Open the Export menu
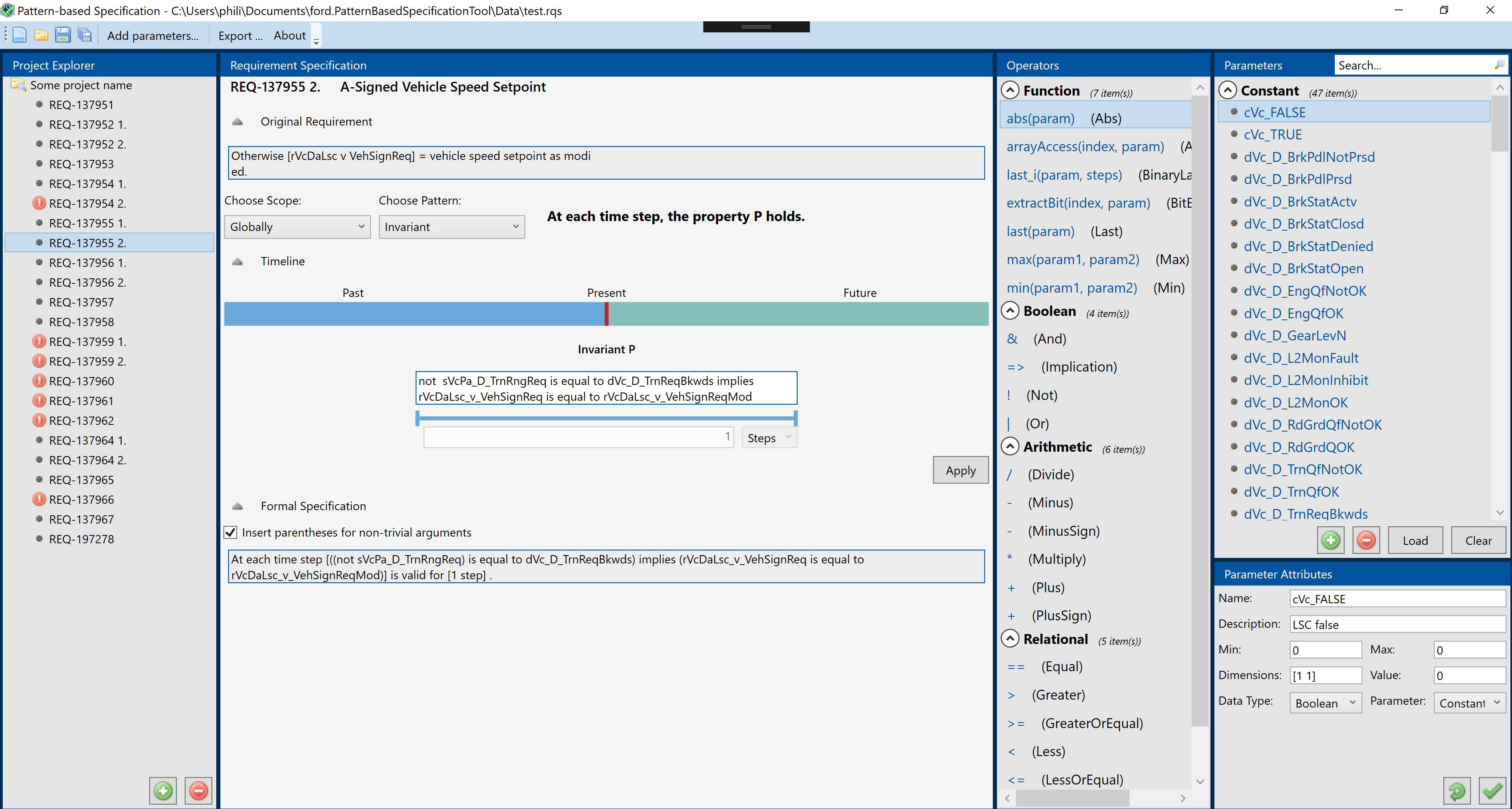This screenshot has height=809, width=1512. pyautogui.click(x=240, y=35)
